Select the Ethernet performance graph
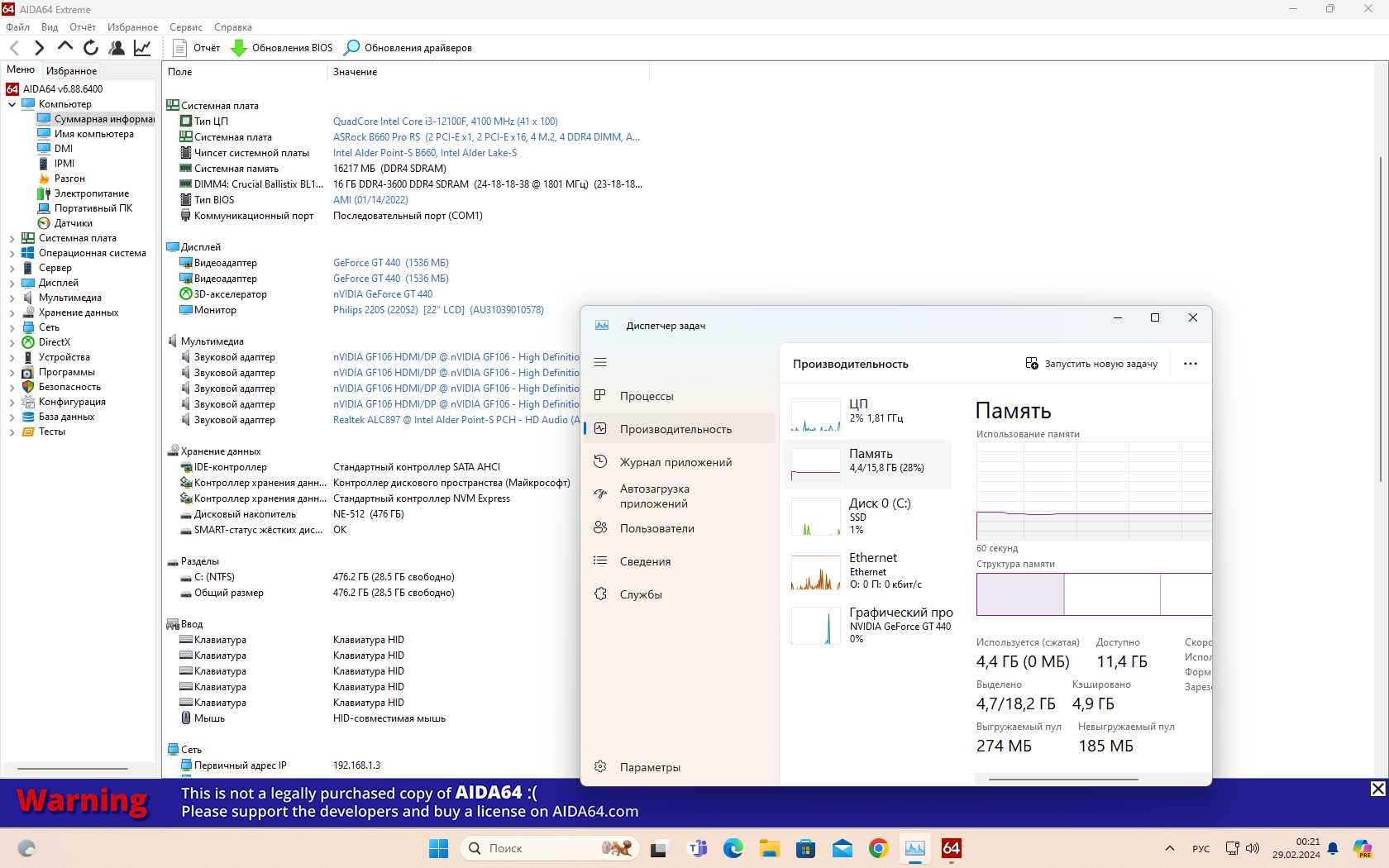The image size is (1389, 868). tap(867, 570)
